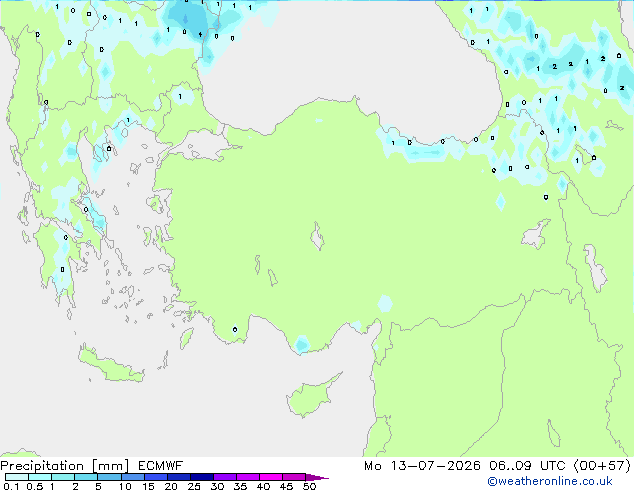Click the "50" legend scale number
The height and width of the screenshot is (490, 634).
(309, 486)
